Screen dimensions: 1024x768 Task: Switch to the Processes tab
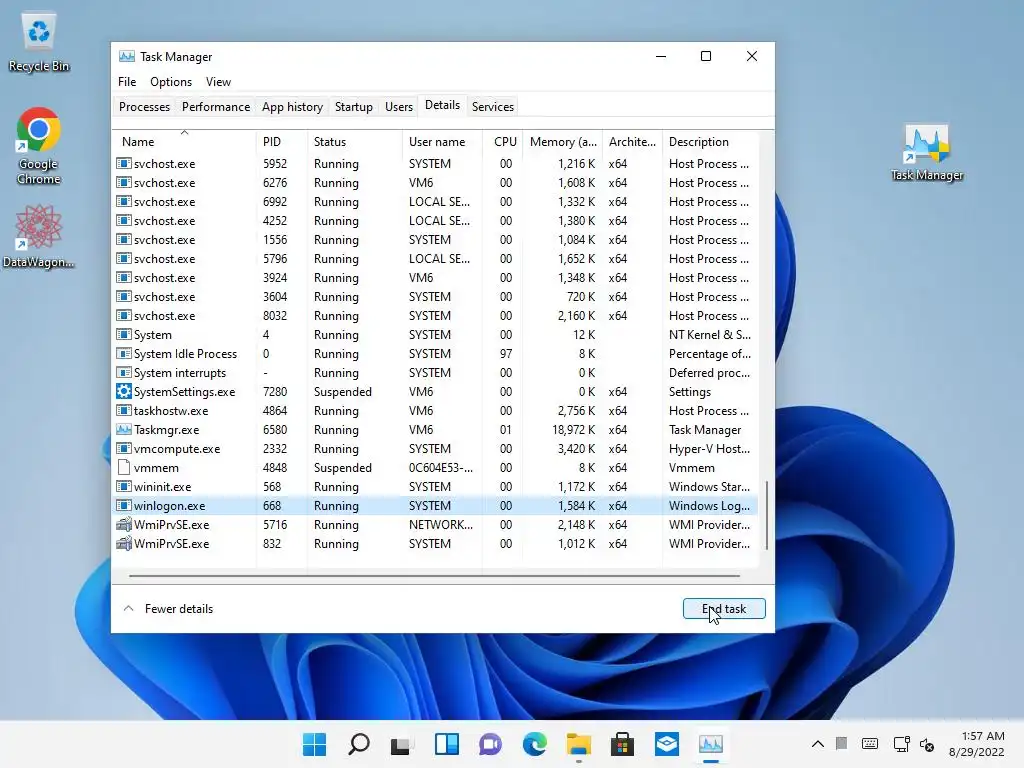(144, 106)
